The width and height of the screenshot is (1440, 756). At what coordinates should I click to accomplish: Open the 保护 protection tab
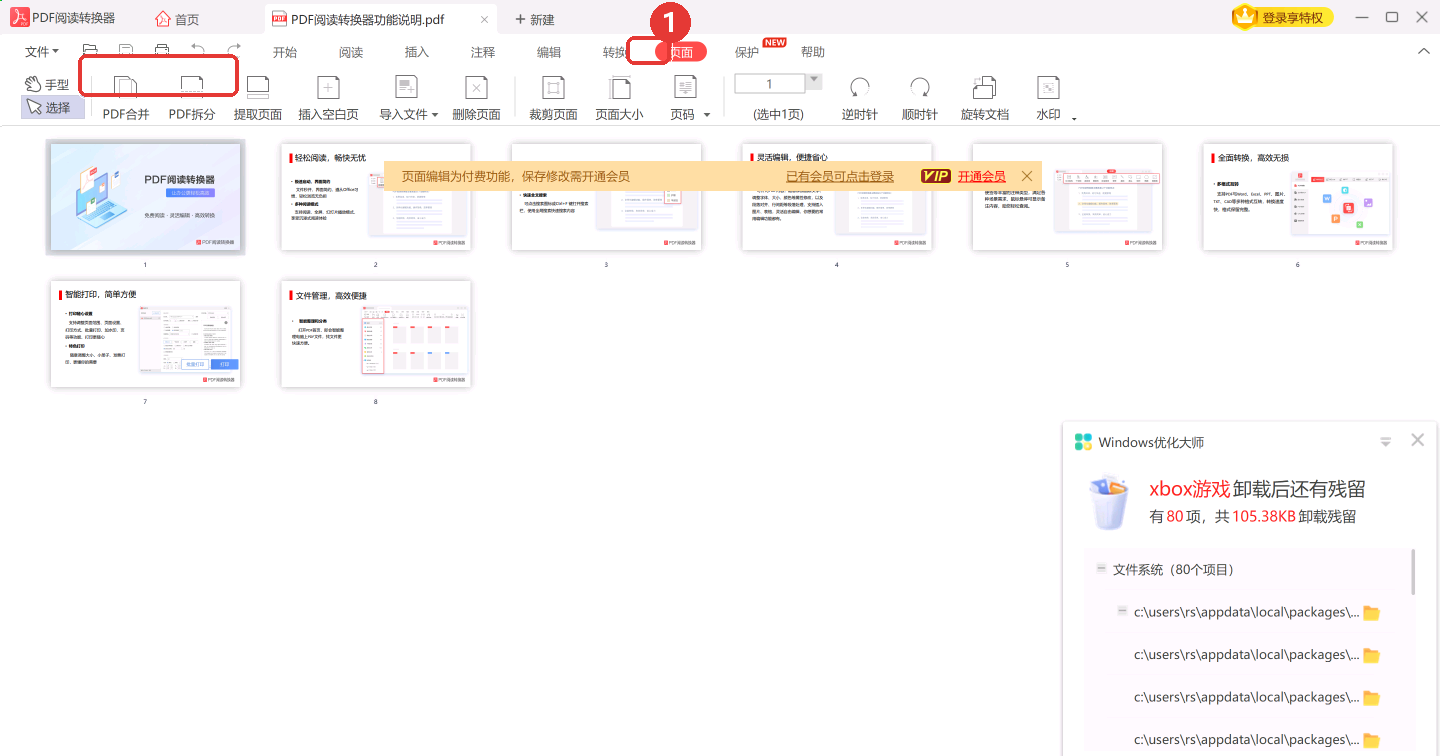(747, 52)
